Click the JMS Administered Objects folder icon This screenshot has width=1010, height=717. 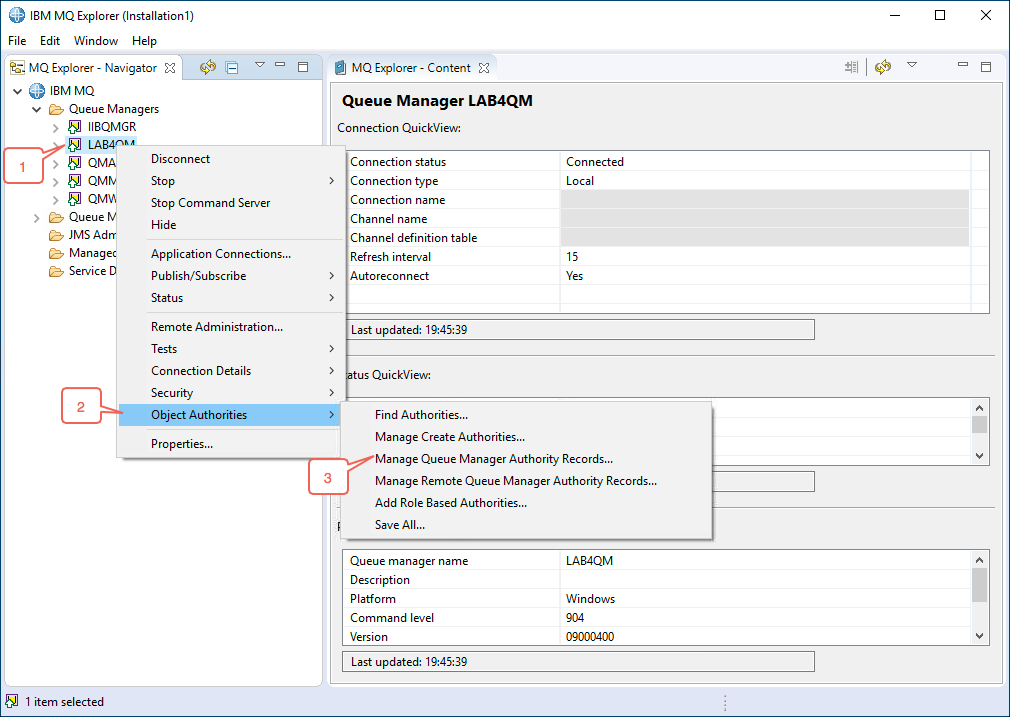(57, 235)
